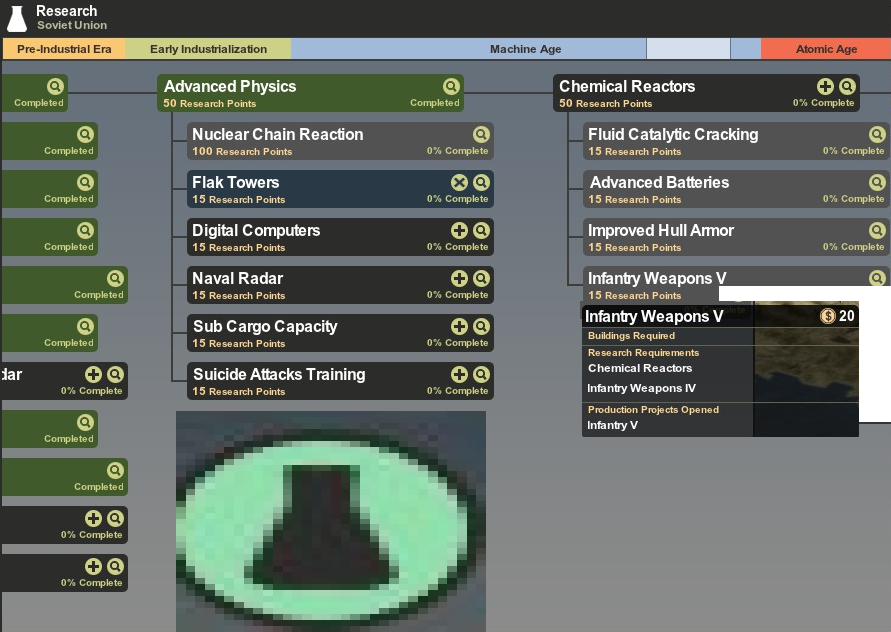Click the pale viewport segment on the era bar

click(x=688, y=49)
